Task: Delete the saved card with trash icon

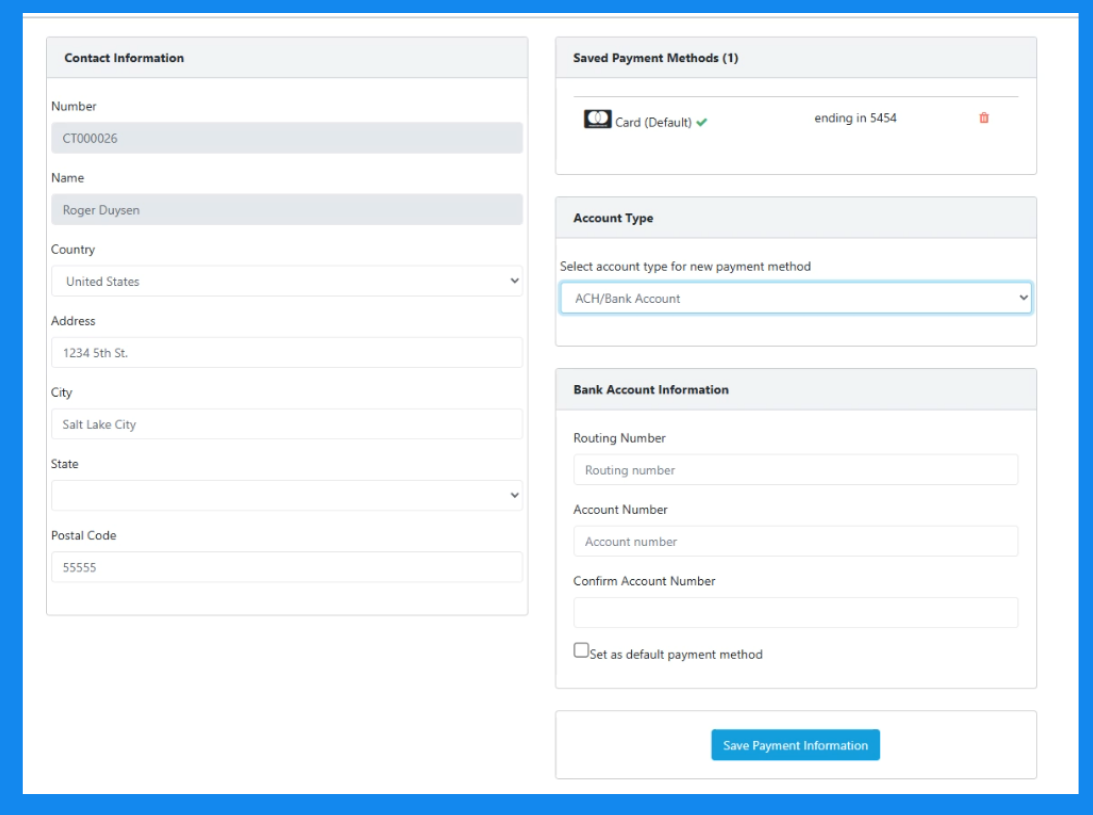Action: [983, 118]
